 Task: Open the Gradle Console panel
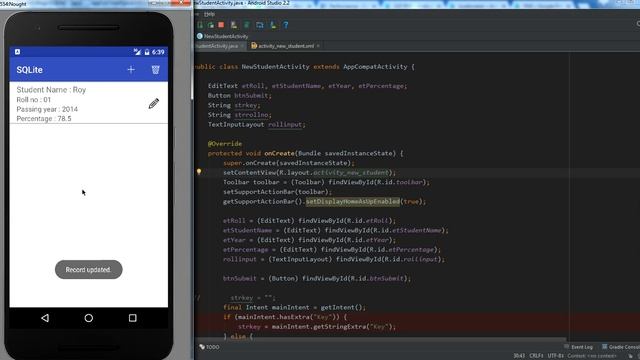[620, 347]
